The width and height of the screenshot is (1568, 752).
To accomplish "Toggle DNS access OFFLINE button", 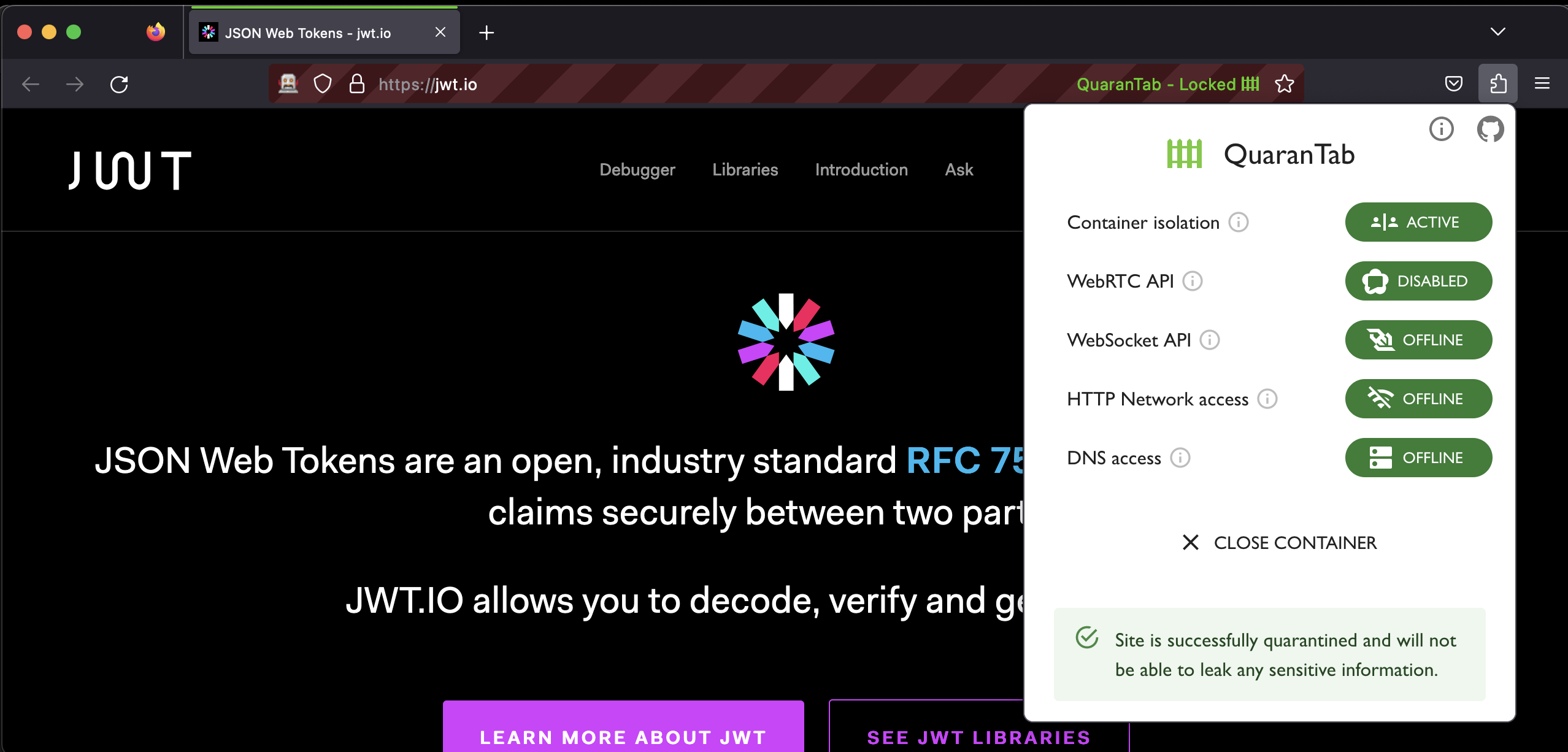I will click(x=1418, y=458).
